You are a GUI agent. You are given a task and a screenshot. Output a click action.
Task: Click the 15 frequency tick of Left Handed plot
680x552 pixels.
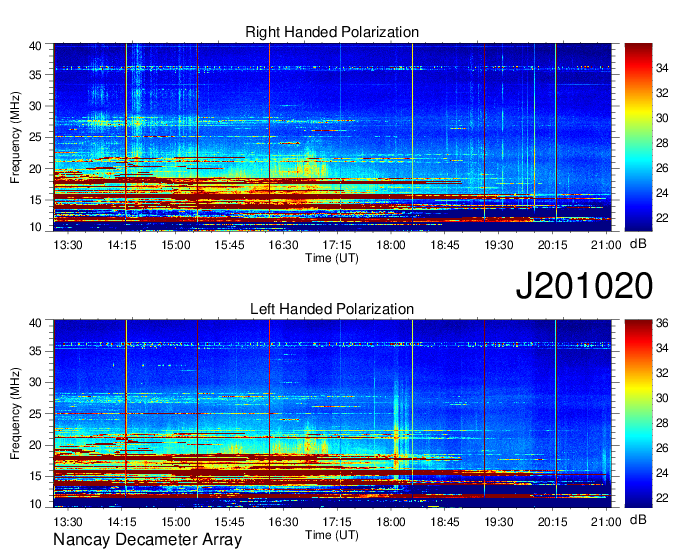35,476
